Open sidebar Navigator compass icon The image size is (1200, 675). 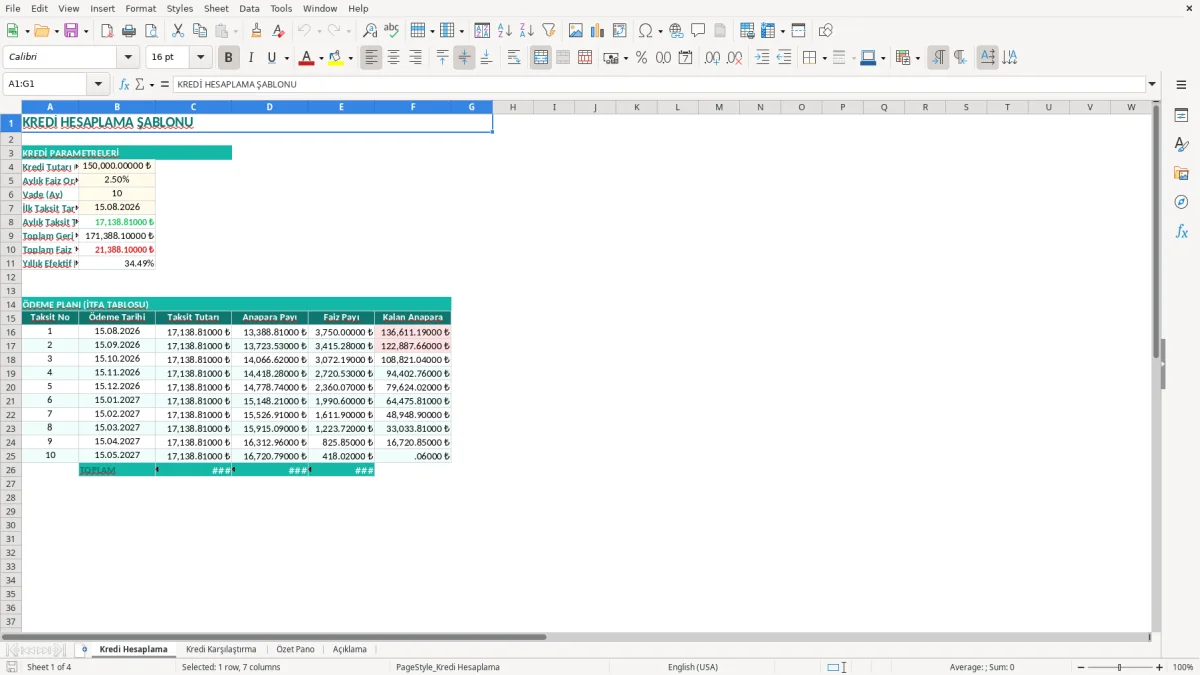(1181, 202)
